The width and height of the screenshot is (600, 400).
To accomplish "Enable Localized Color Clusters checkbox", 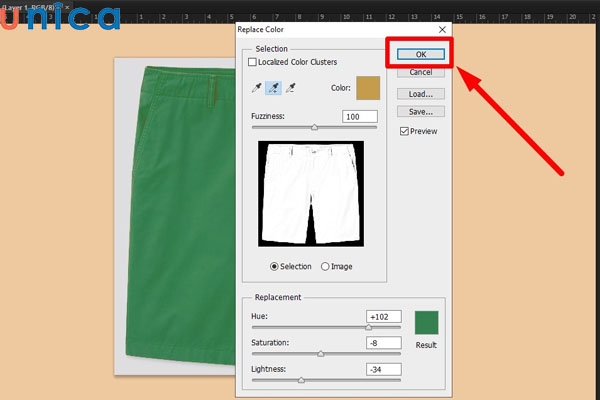I will [253, 62].
